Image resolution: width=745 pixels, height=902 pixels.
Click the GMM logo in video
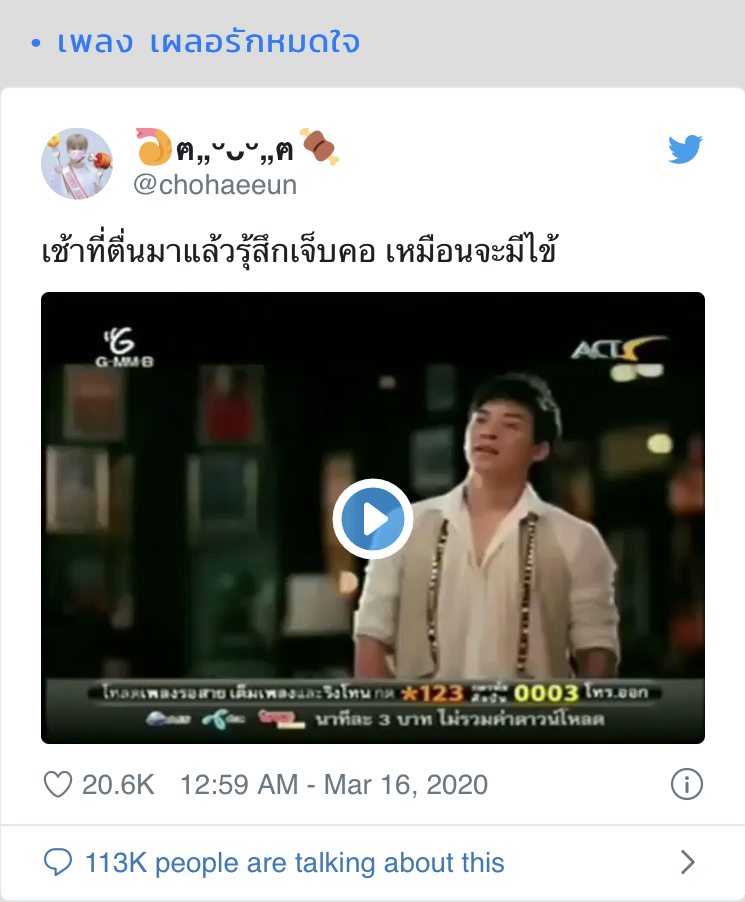coord(124,347)
